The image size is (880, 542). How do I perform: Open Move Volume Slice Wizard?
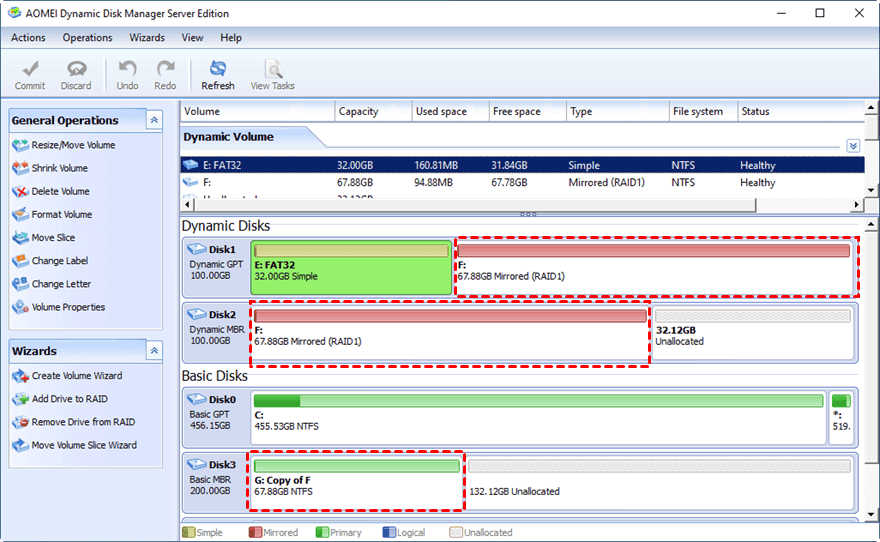[x=84, y=445]
